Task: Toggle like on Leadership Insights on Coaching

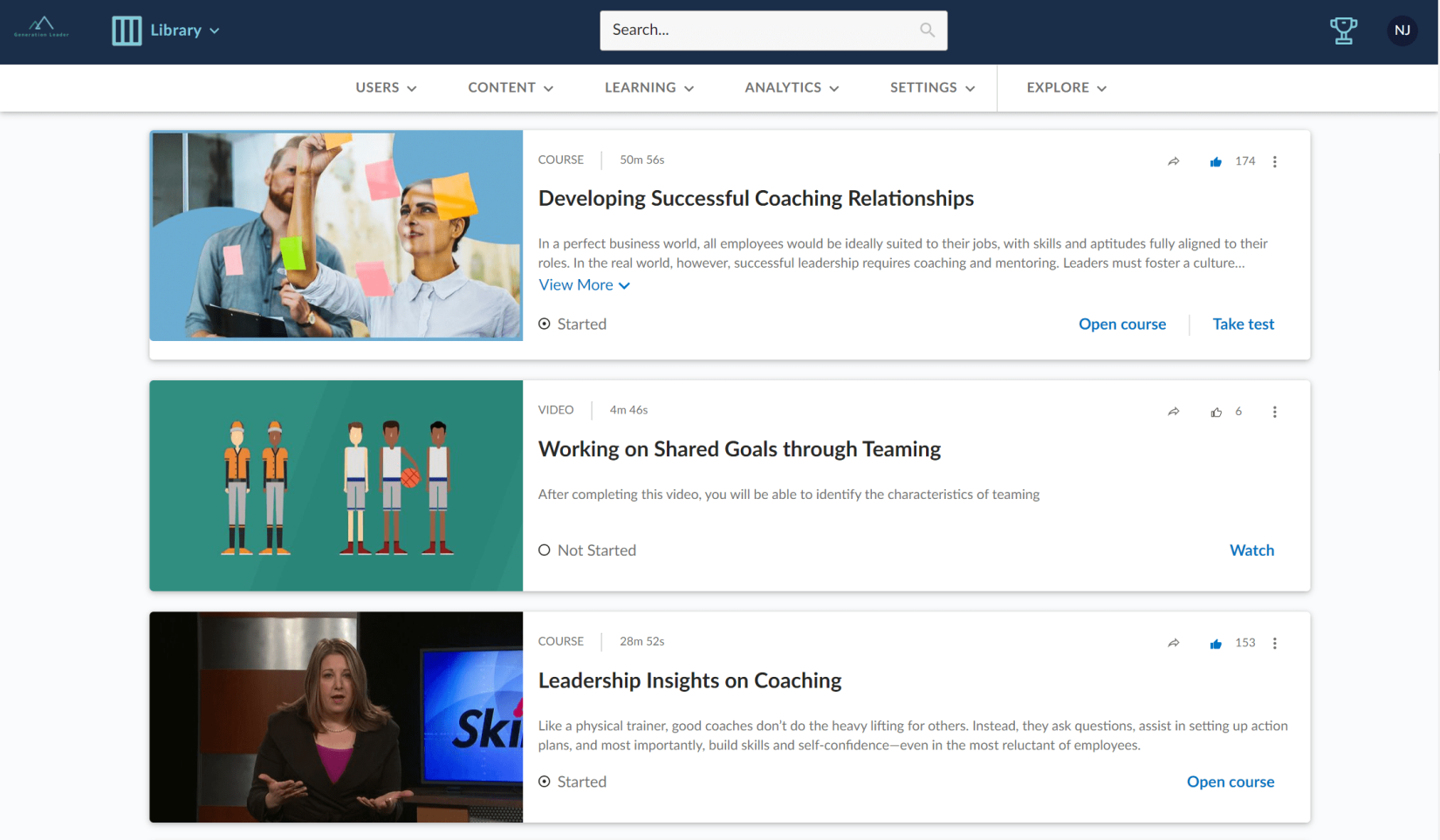Action: coord(1216,643)
